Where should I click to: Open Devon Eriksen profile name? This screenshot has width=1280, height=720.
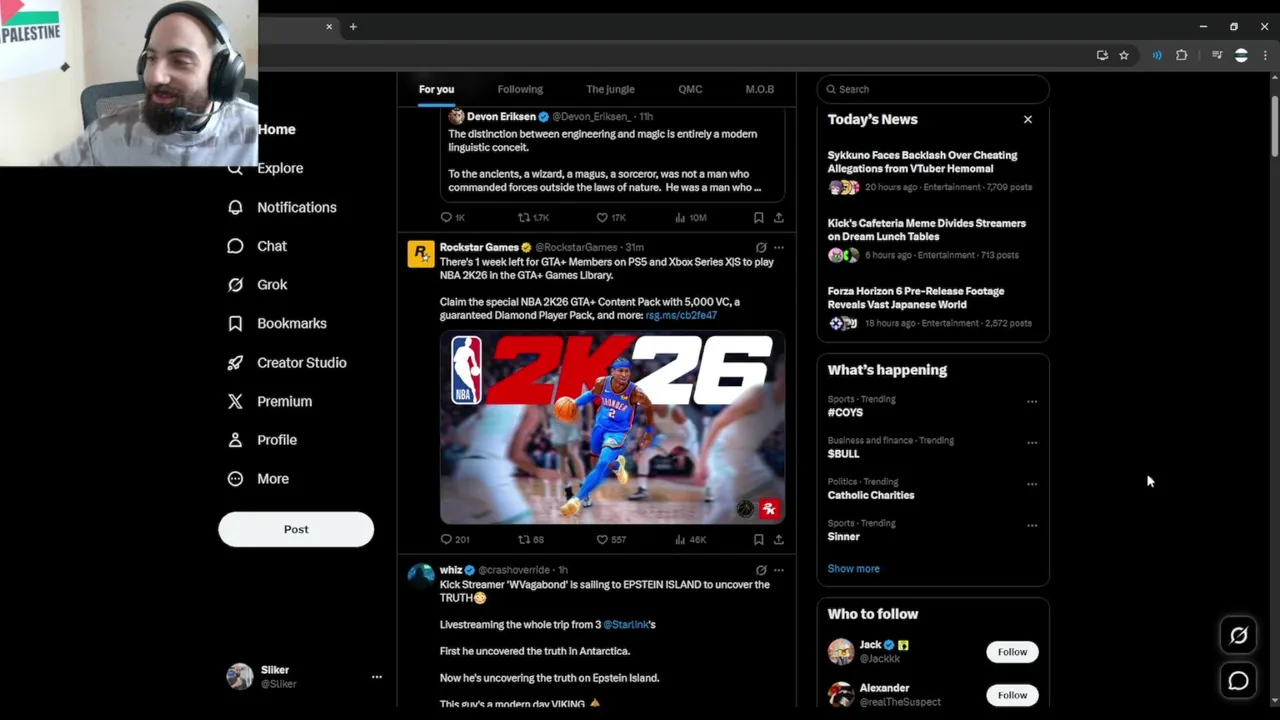point(501,117)
